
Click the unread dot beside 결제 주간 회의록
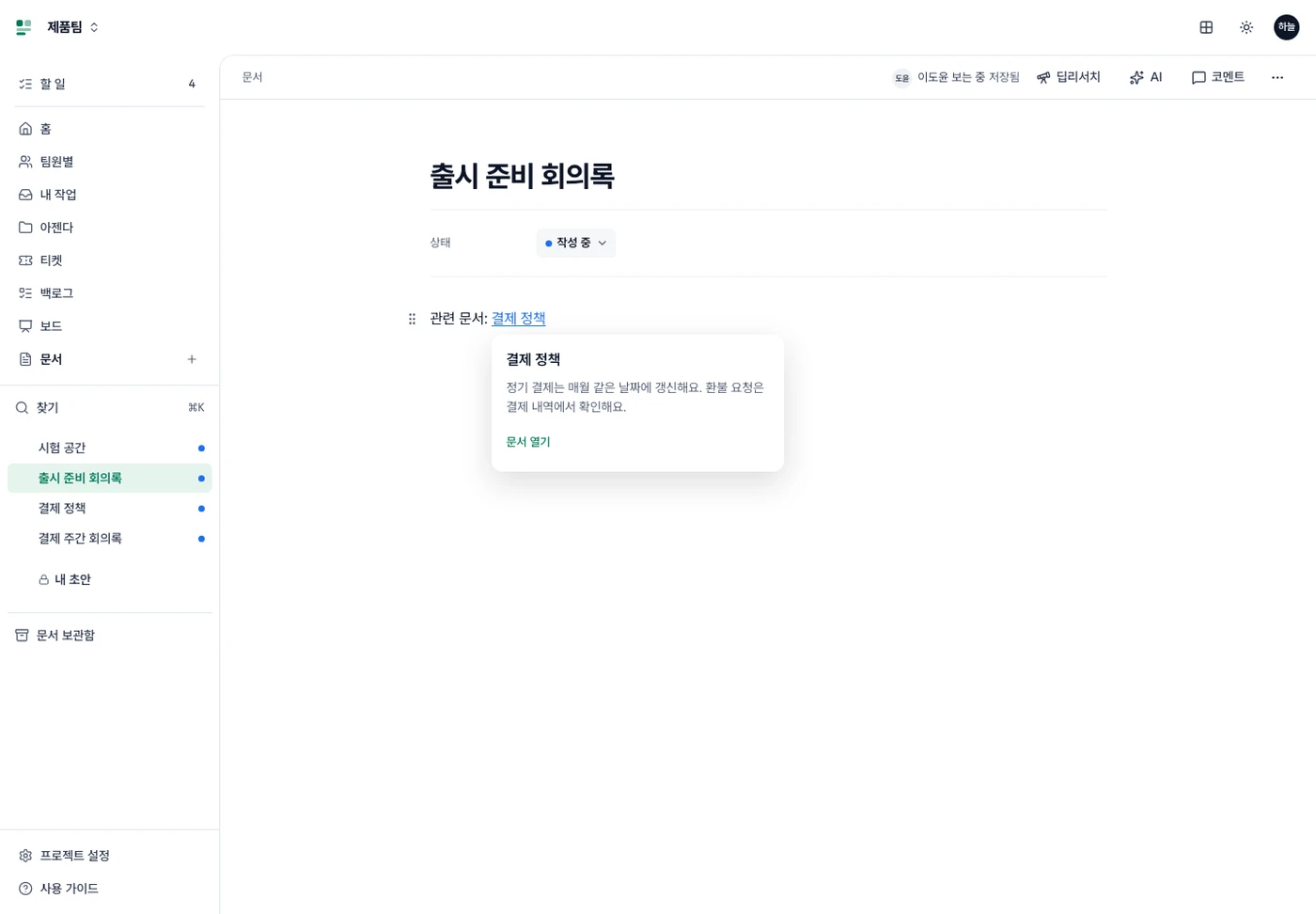(201, 539)
